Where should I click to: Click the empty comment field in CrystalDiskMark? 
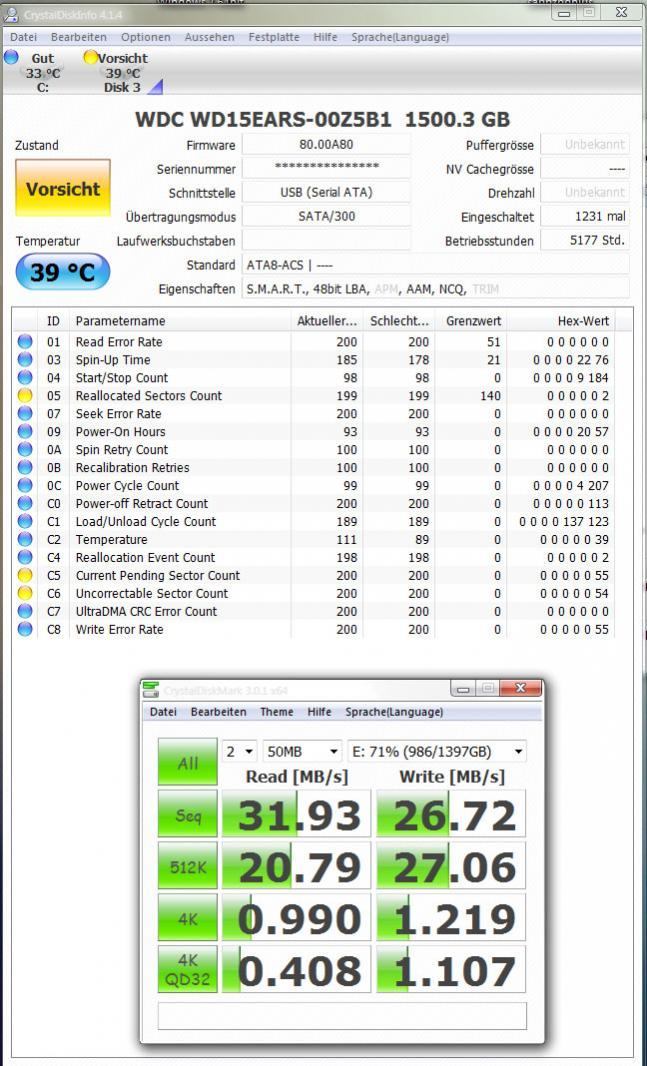(x=343, y=1016)
